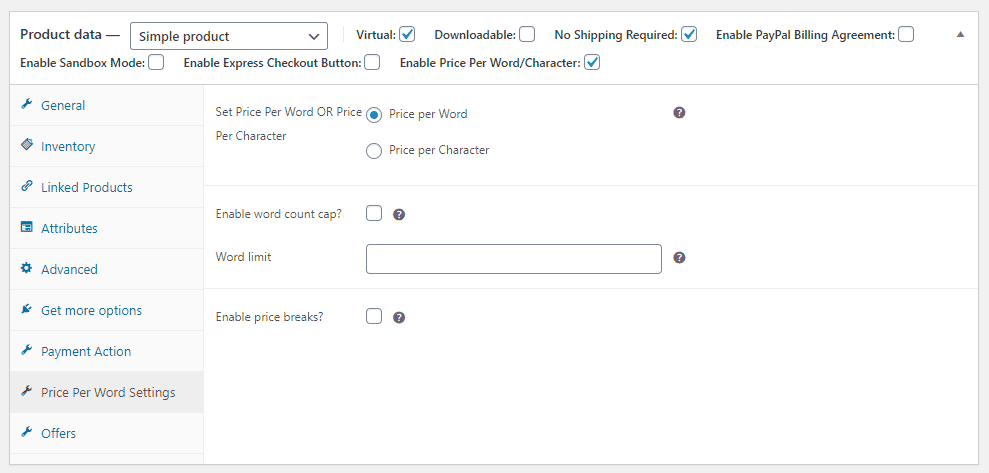Click the Linked Products chain icon

[x=26, y=186]
